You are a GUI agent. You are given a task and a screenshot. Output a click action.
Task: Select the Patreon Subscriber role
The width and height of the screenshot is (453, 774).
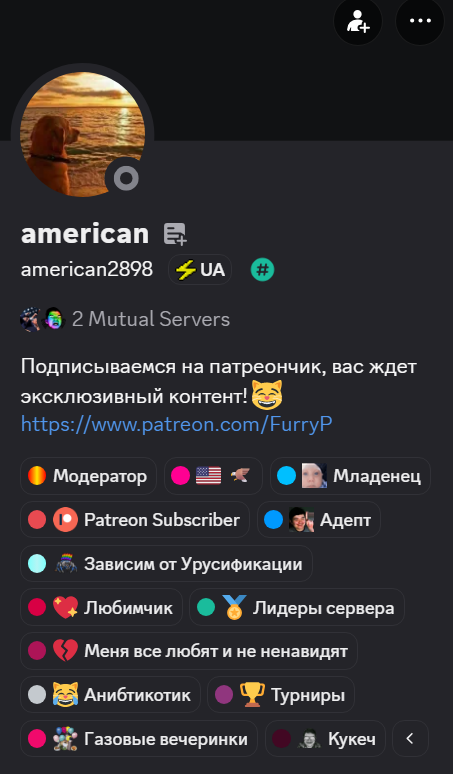pos(135,520)
